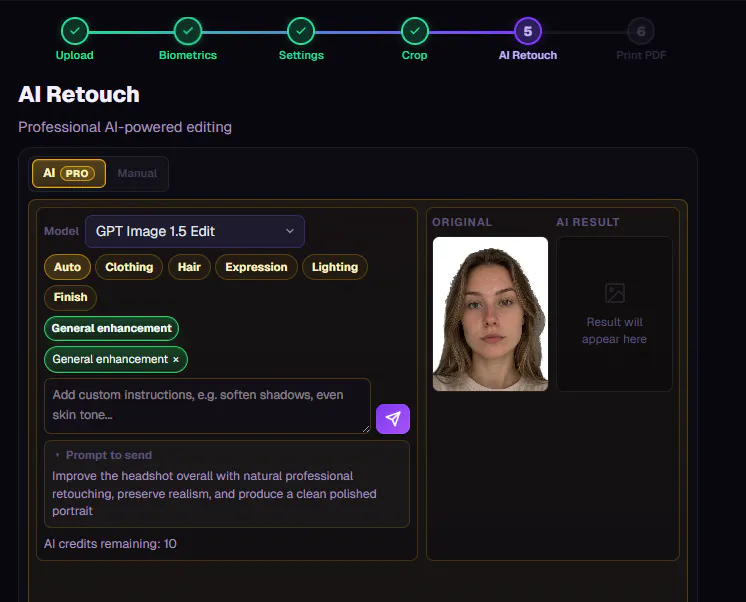Select the Auto category chip

(x=67, y=267)
